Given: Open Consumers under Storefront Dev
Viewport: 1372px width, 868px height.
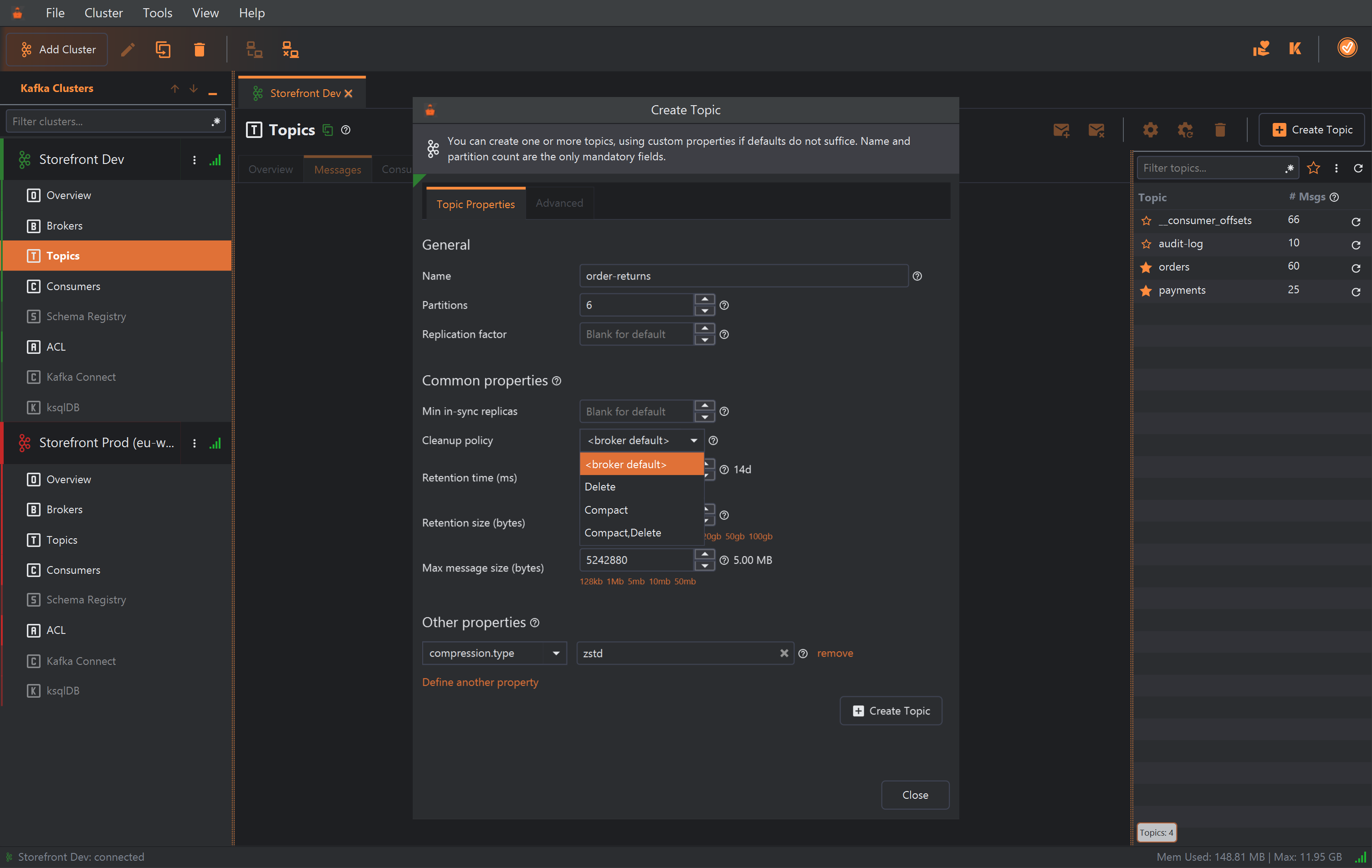Looking at the screenshot, I should [73, 286].
